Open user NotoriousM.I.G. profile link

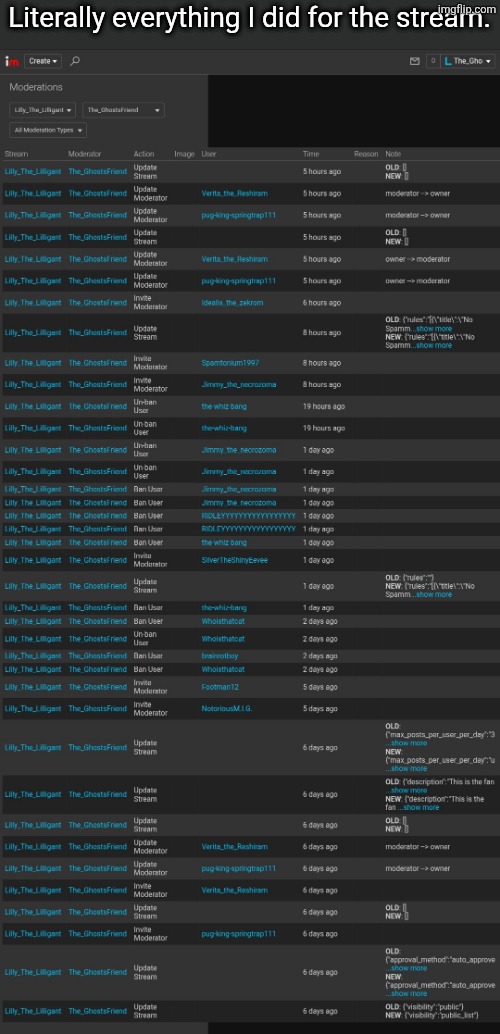click(227, 708)
